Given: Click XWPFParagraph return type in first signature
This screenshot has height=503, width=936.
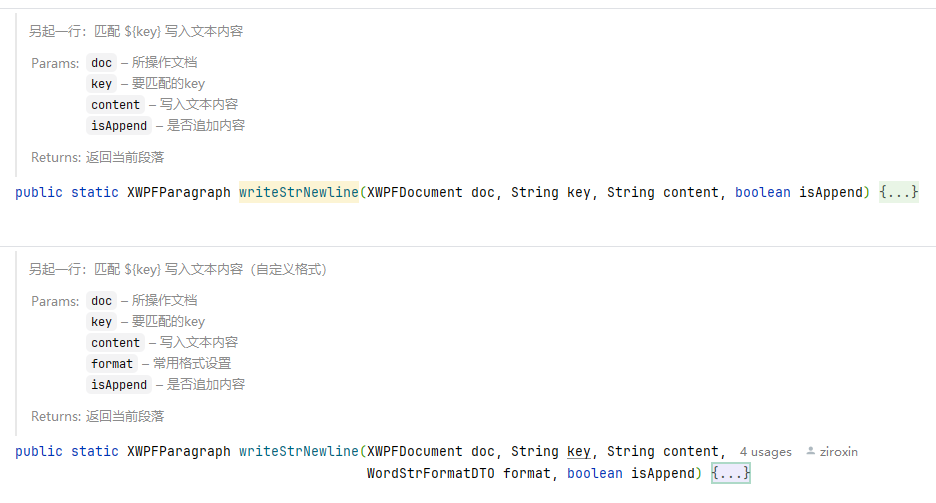Looking at the screenshot, I should (x=178, y=192).
